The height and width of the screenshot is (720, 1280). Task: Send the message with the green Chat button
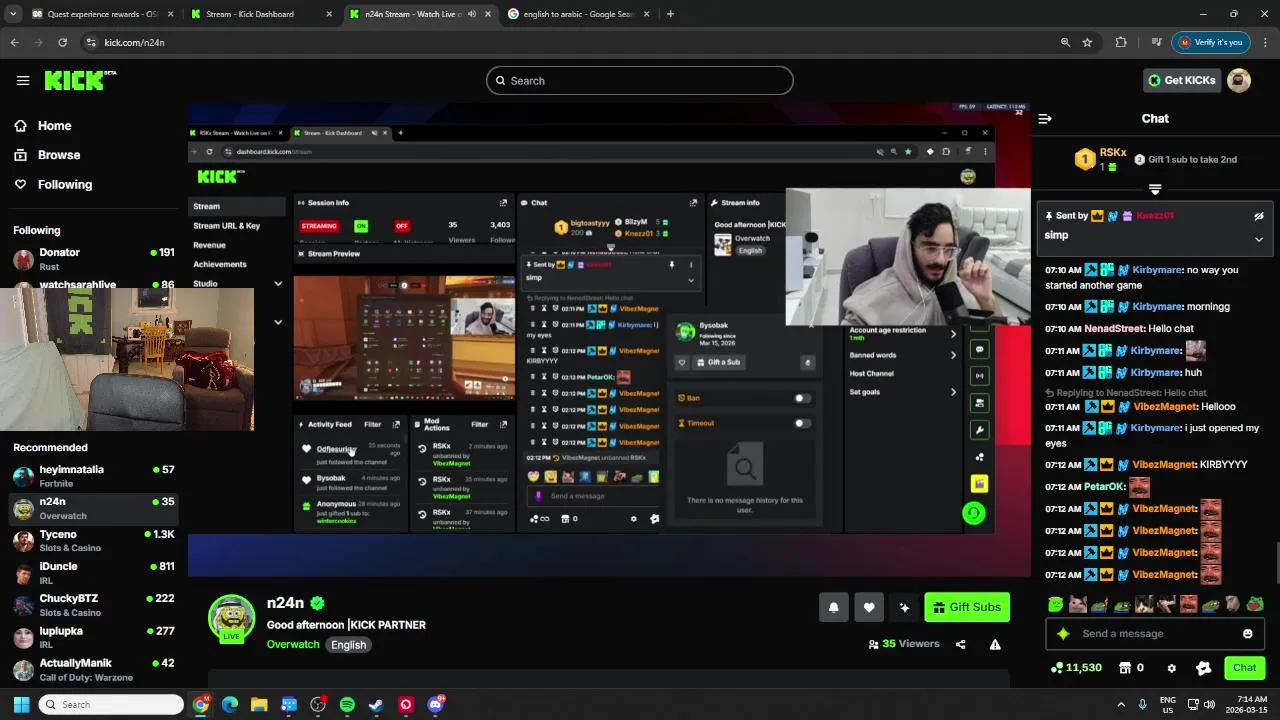[1245, 668]
